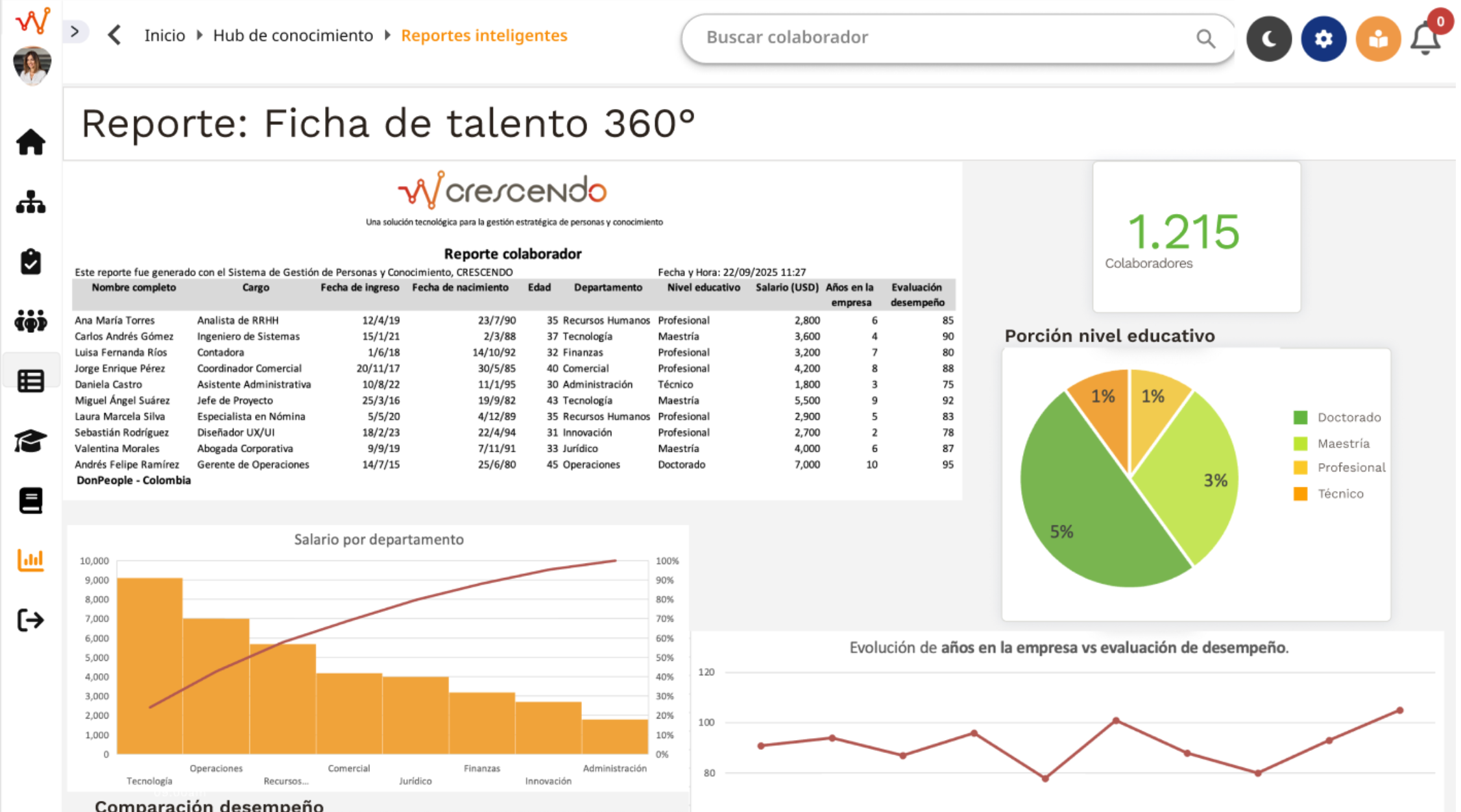The width and height of the screenshot is (1461, 812).
Task: Open Hub de conocimiento from the breadcrumb
Action: [x=293, y=35]
